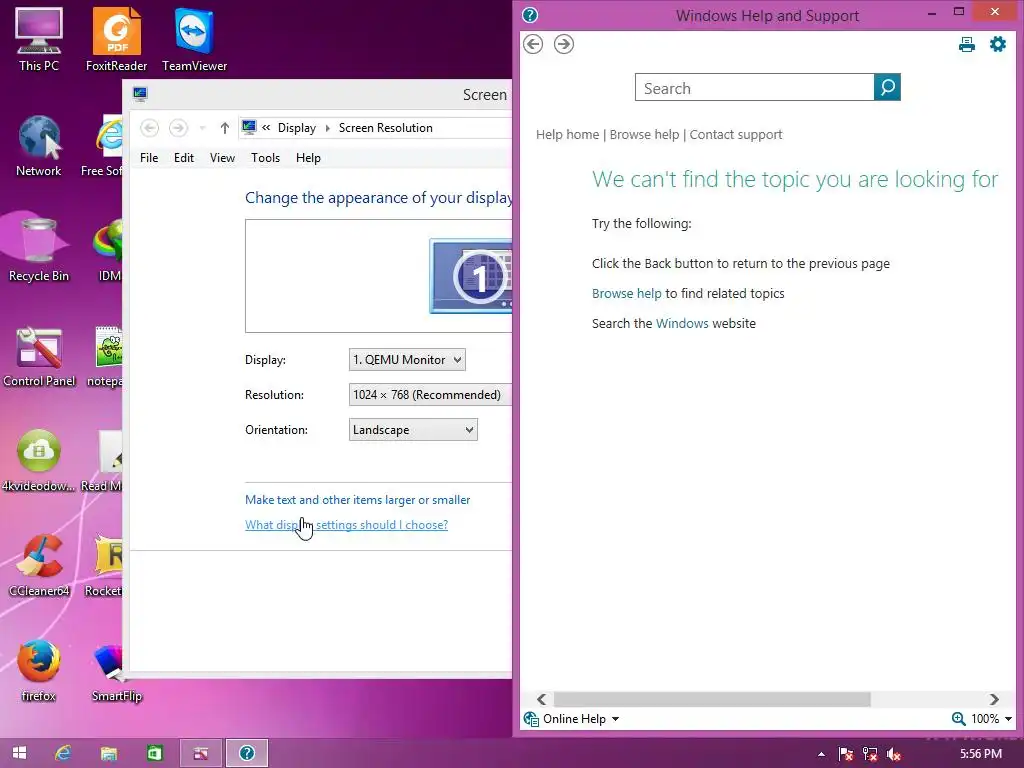This screenshot has width=1024, height=768.
Task: Open File Explorer from the taskbar
Action: [x=108, y=753]
